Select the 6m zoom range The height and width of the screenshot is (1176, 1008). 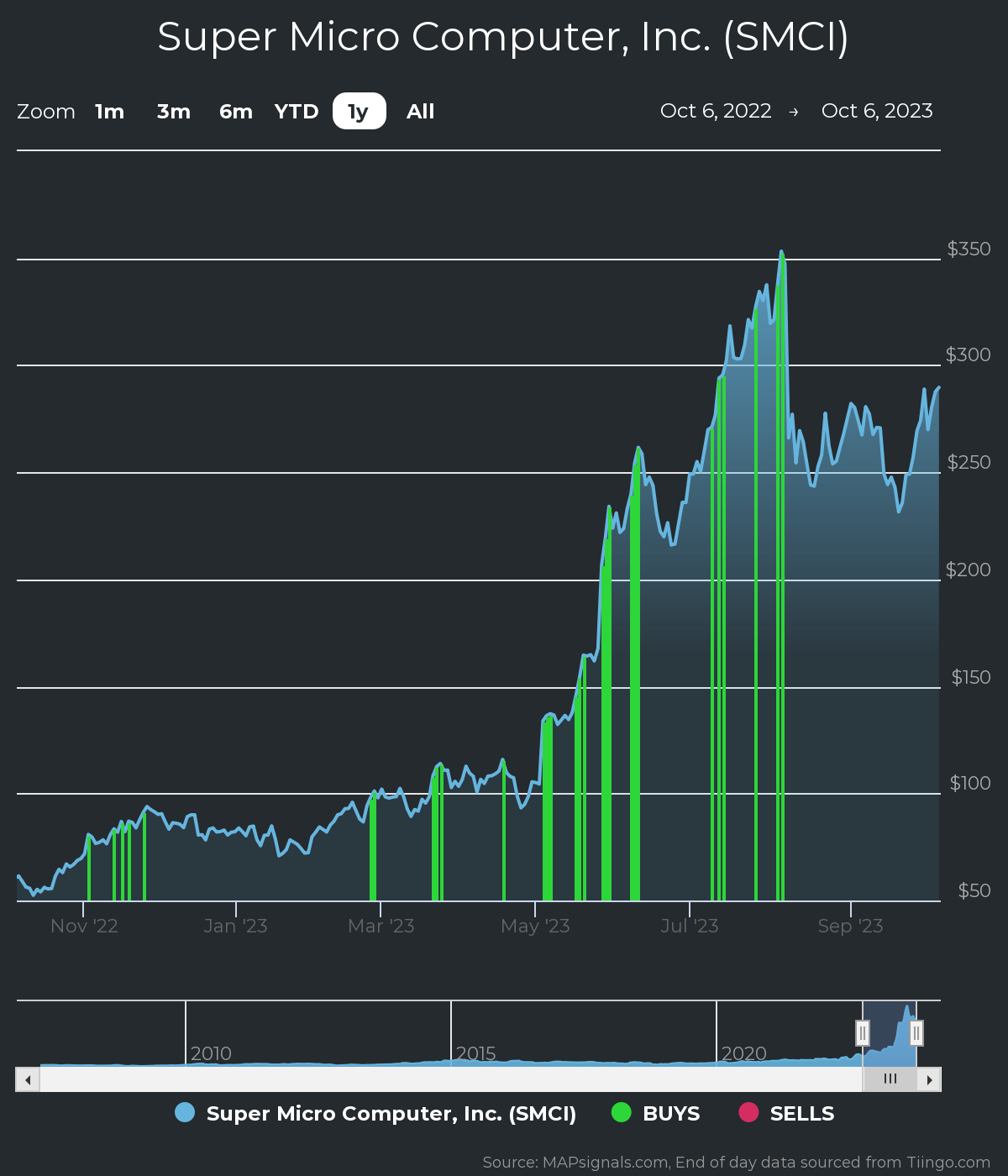click(x=236, y=112)
